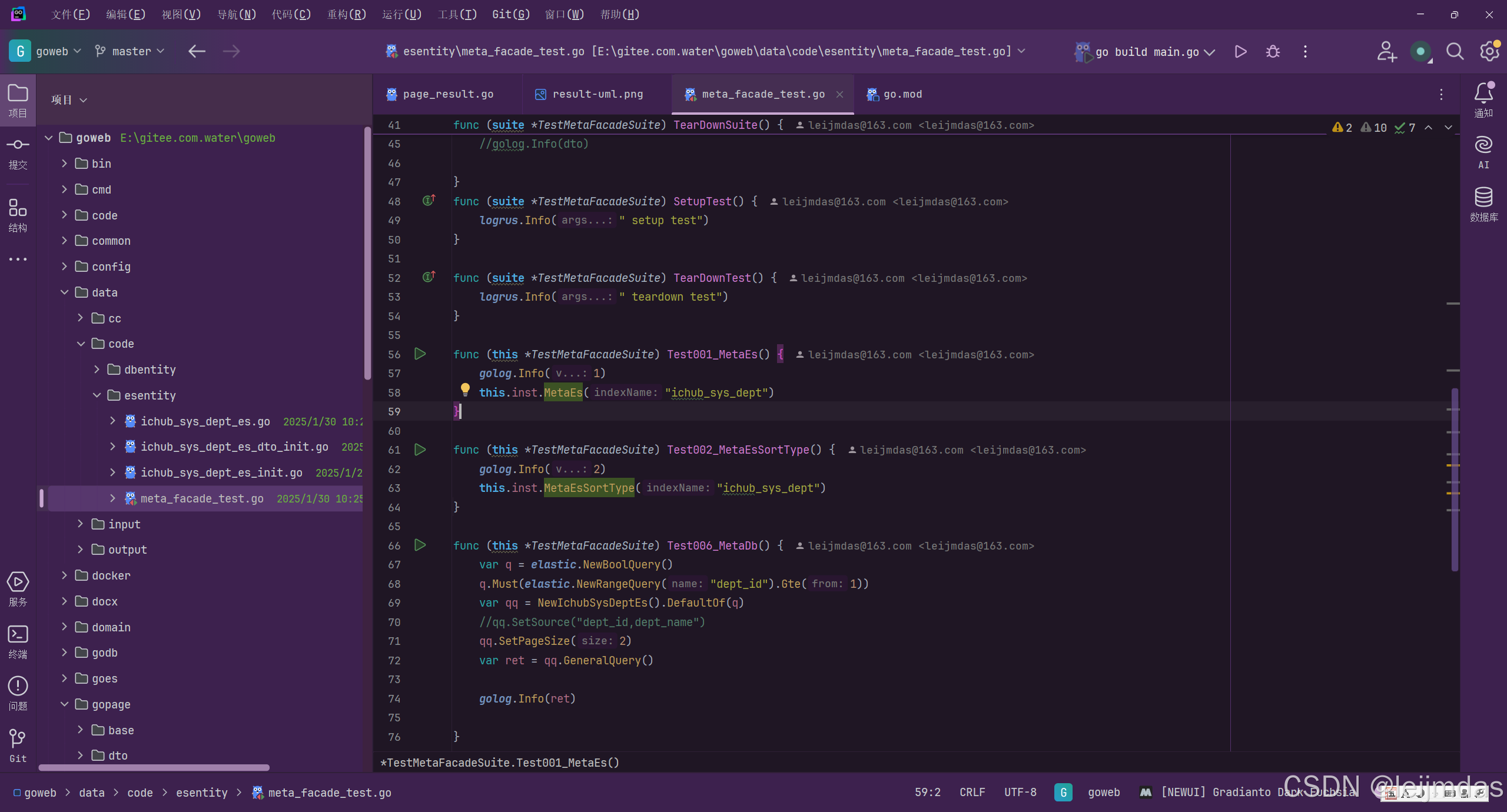Run Test001_MetaEs via gutter arrow
The width and height of the screenshot is (1507, 812).
pyautogui.click(x=420, y=354)
